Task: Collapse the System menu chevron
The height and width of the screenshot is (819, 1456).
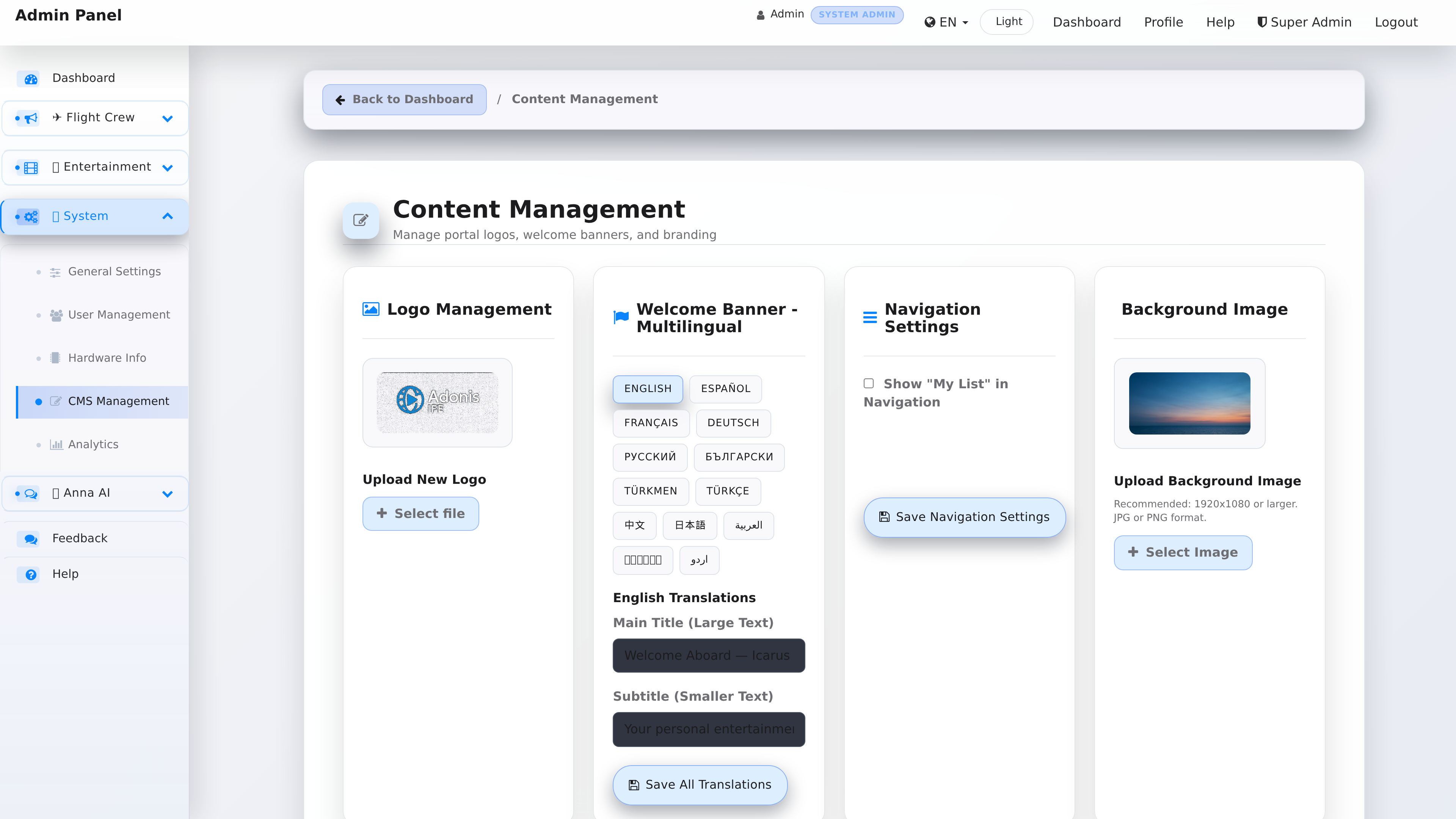Action: pyautogui.click(x=167, y=217)
